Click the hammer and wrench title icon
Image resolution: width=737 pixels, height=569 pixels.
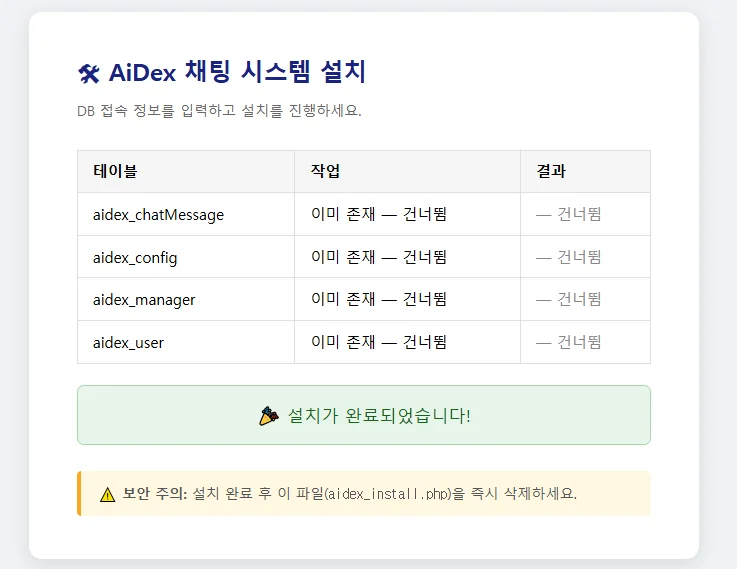click(x=89, y=73)
